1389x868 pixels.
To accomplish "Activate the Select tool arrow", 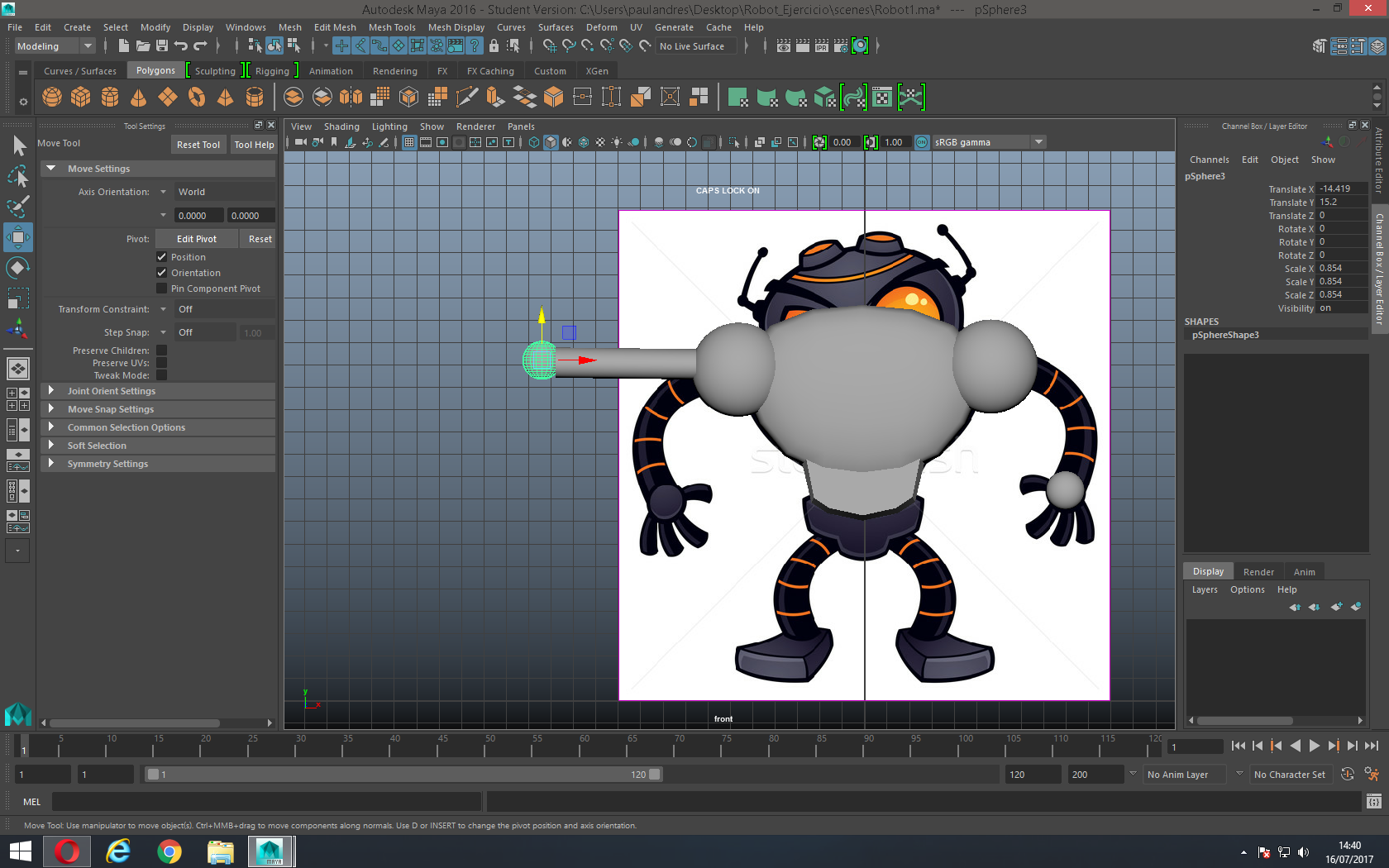I will click(18, 146).
